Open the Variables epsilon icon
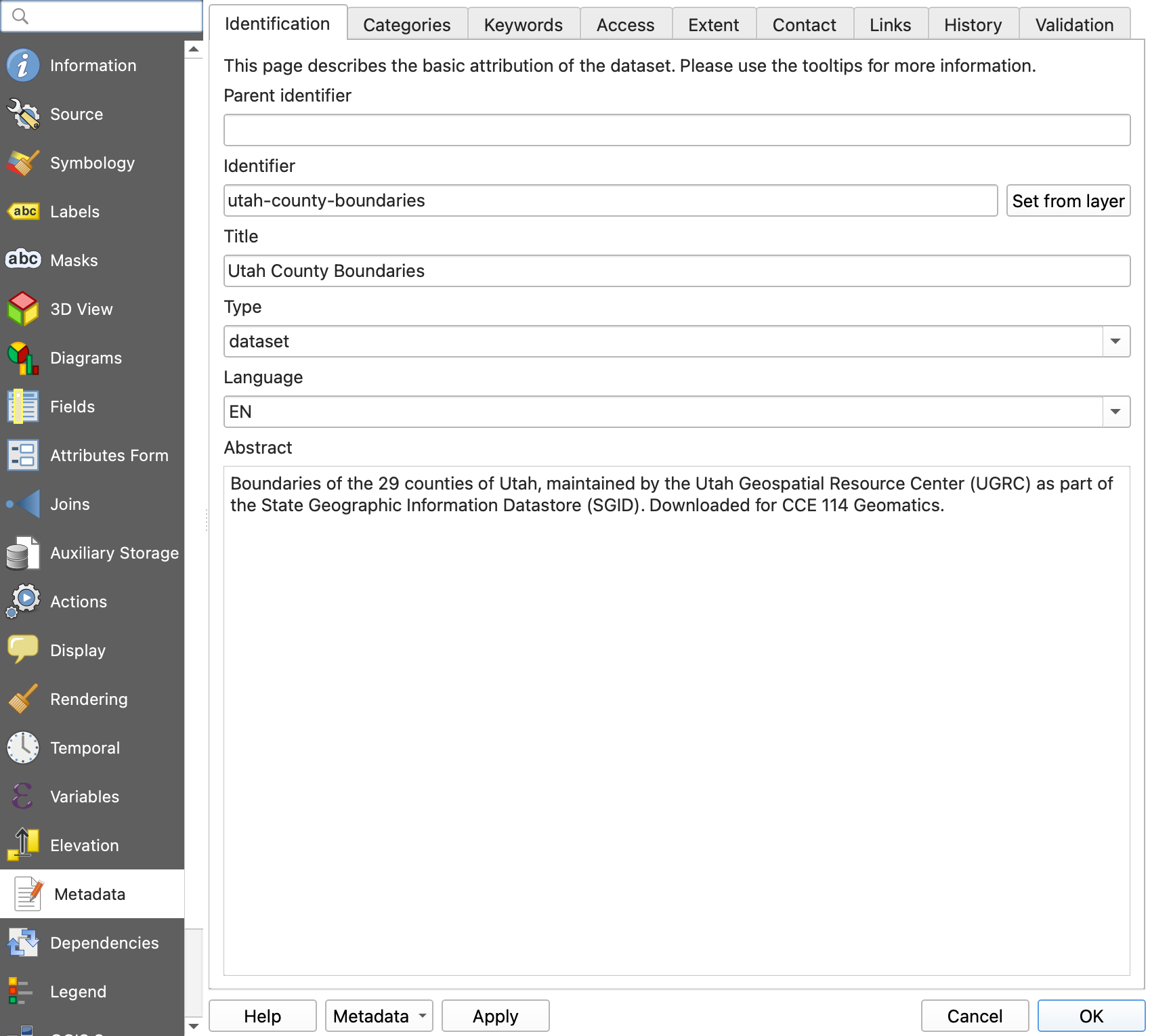This screenshot has height=1036, width=1150. [23, 797]
